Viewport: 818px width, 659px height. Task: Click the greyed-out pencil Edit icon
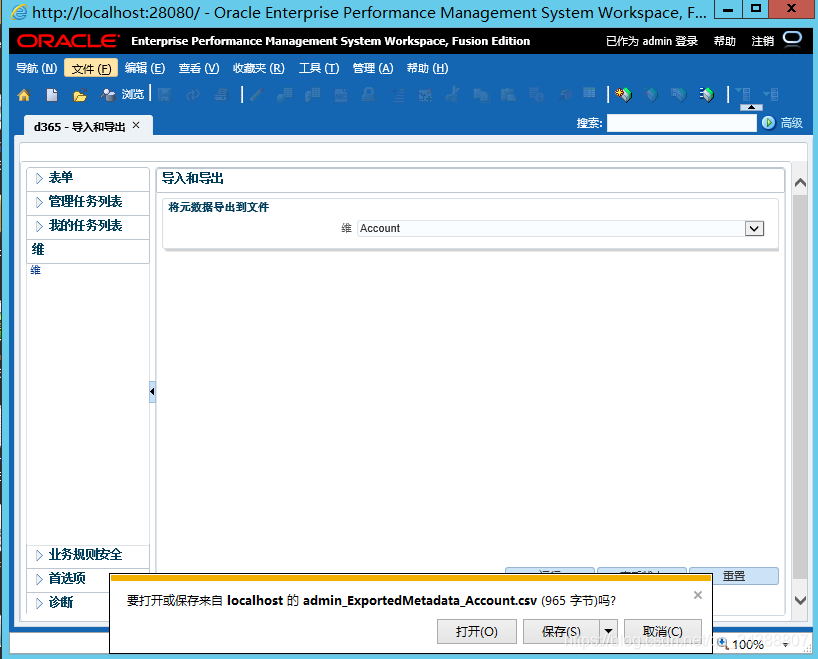[x=256, y=95]
